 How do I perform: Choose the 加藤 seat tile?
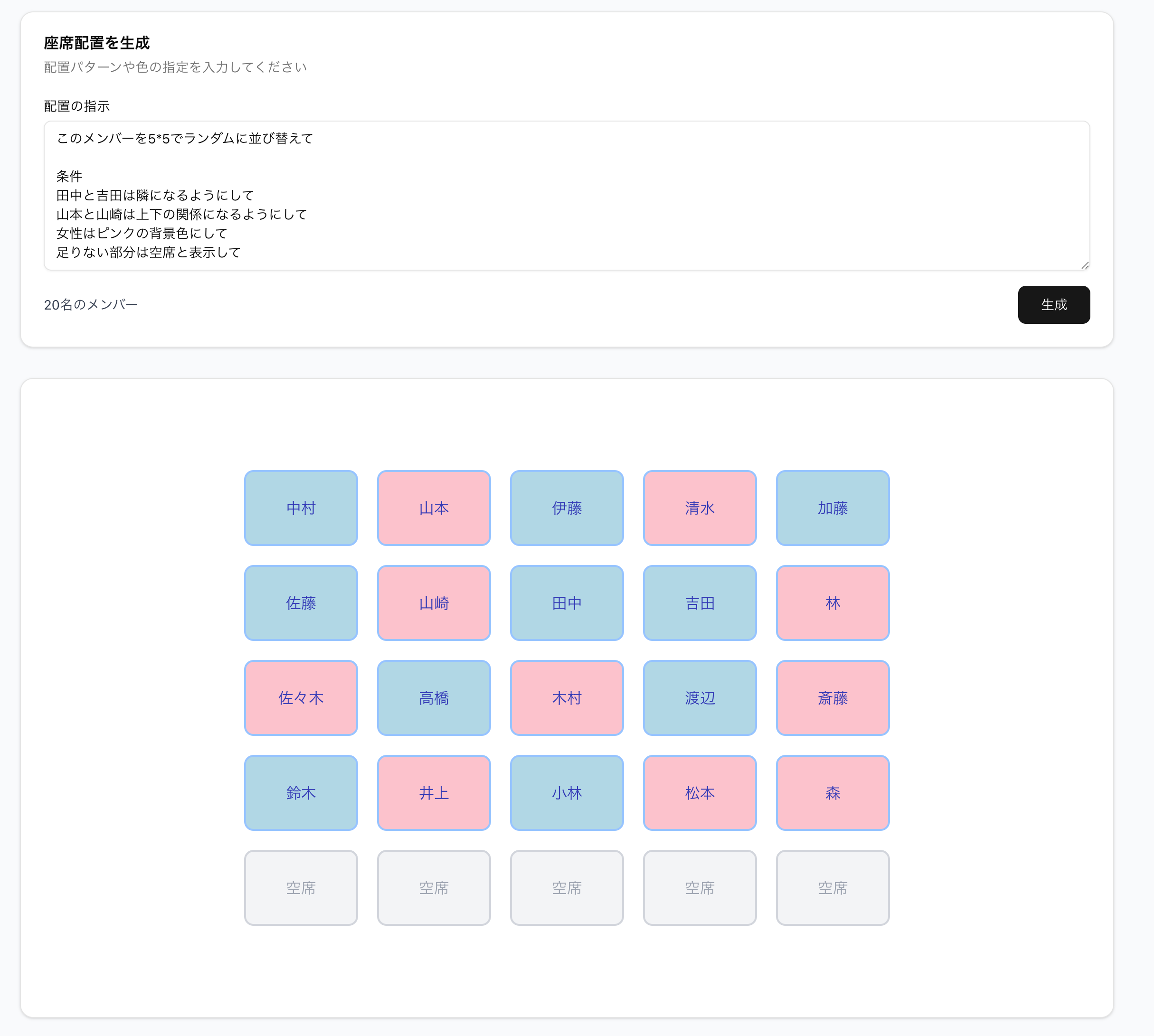(x=832, y=508)
